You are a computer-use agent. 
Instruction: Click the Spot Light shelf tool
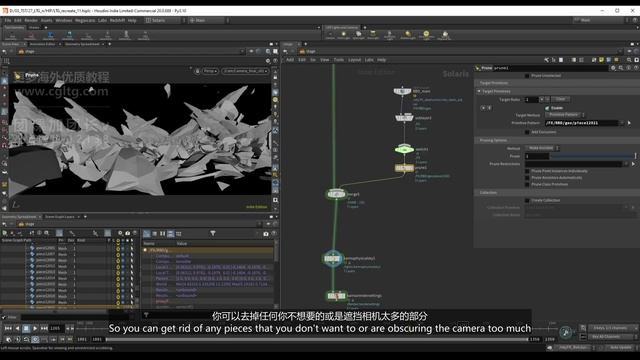358,36
